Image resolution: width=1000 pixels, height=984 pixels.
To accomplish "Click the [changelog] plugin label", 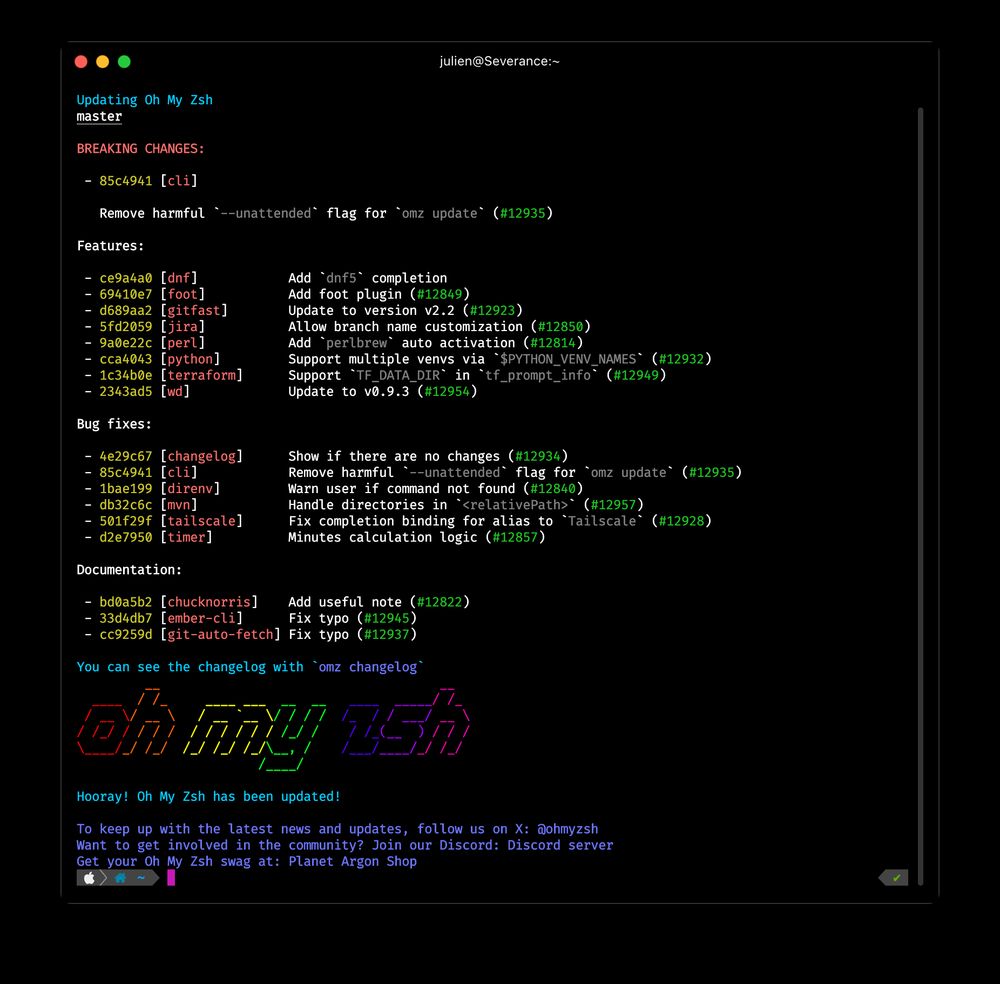I will click(x=202, y=457).
